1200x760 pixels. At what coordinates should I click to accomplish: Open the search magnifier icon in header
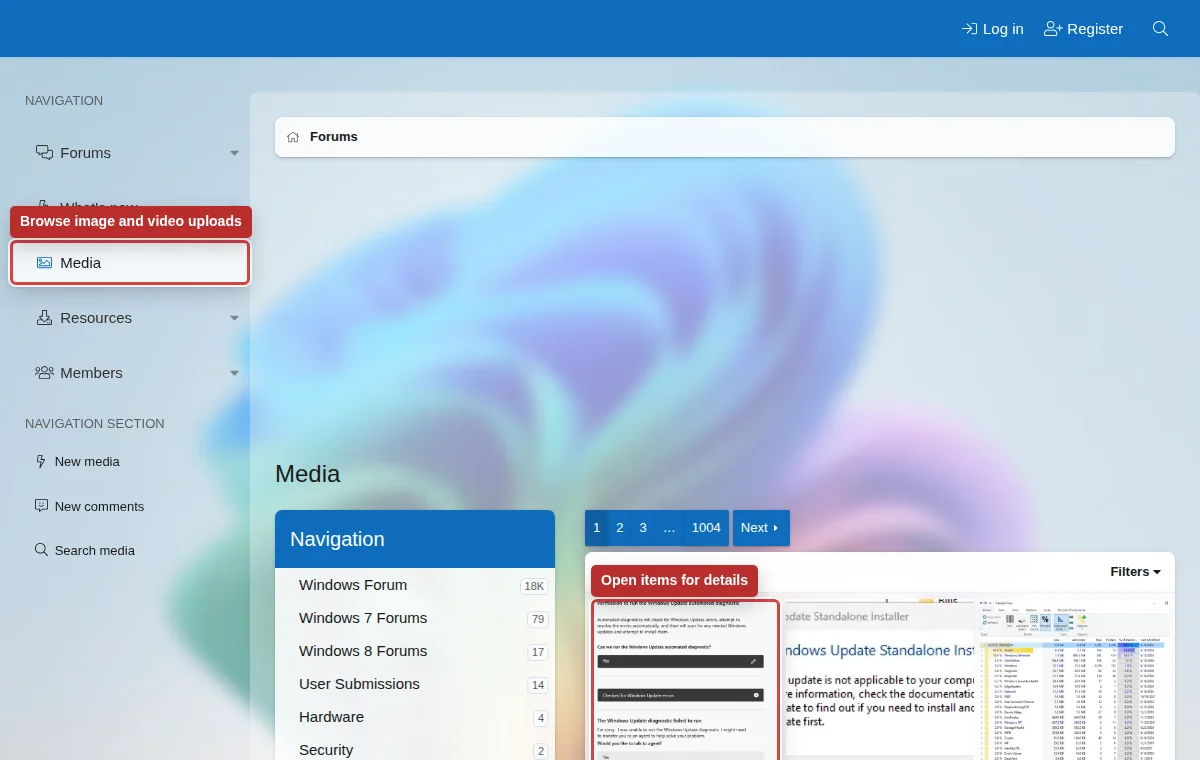(x=1160, y=29)
